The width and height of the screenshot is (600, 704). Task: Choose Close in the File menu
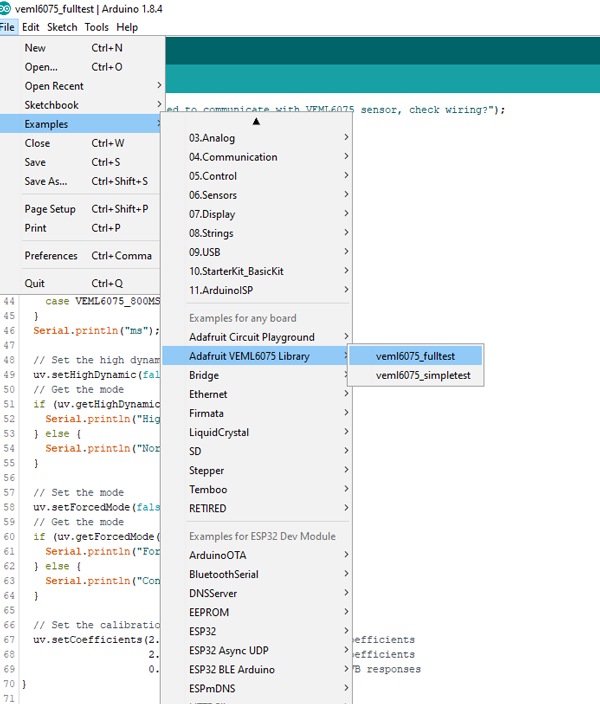pos(80,143)
